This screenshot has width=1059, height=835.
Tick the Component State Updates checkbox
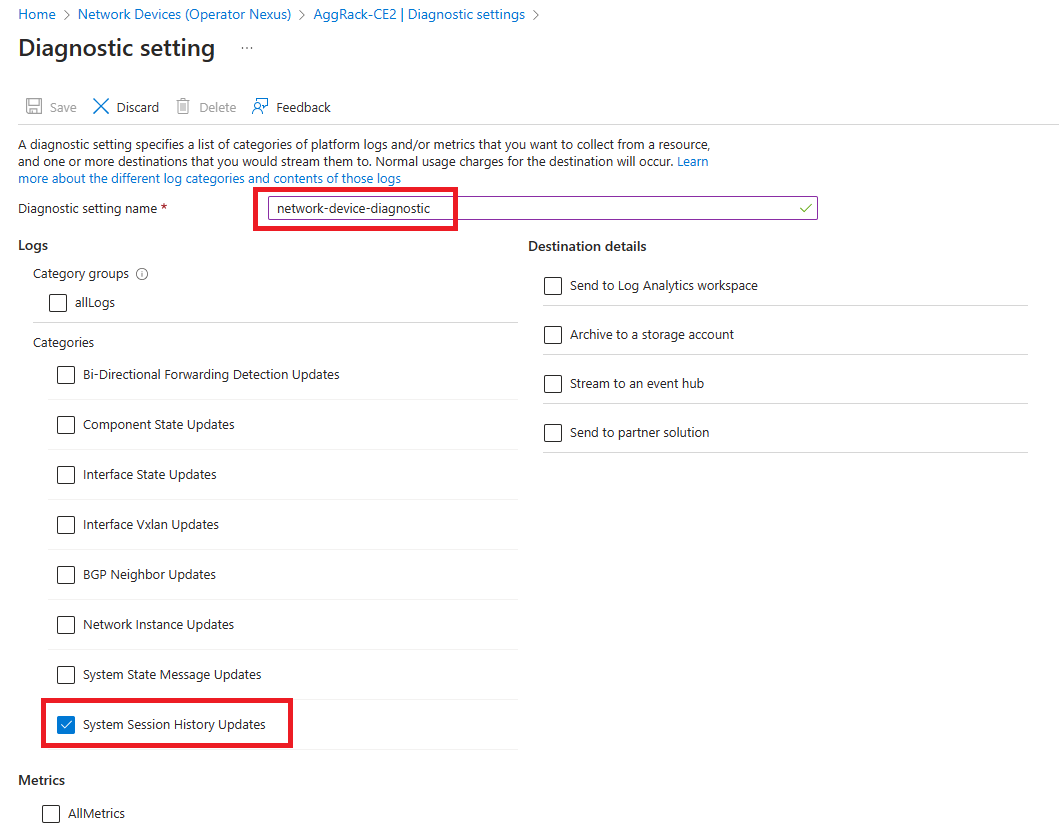[x=66, y=425]
